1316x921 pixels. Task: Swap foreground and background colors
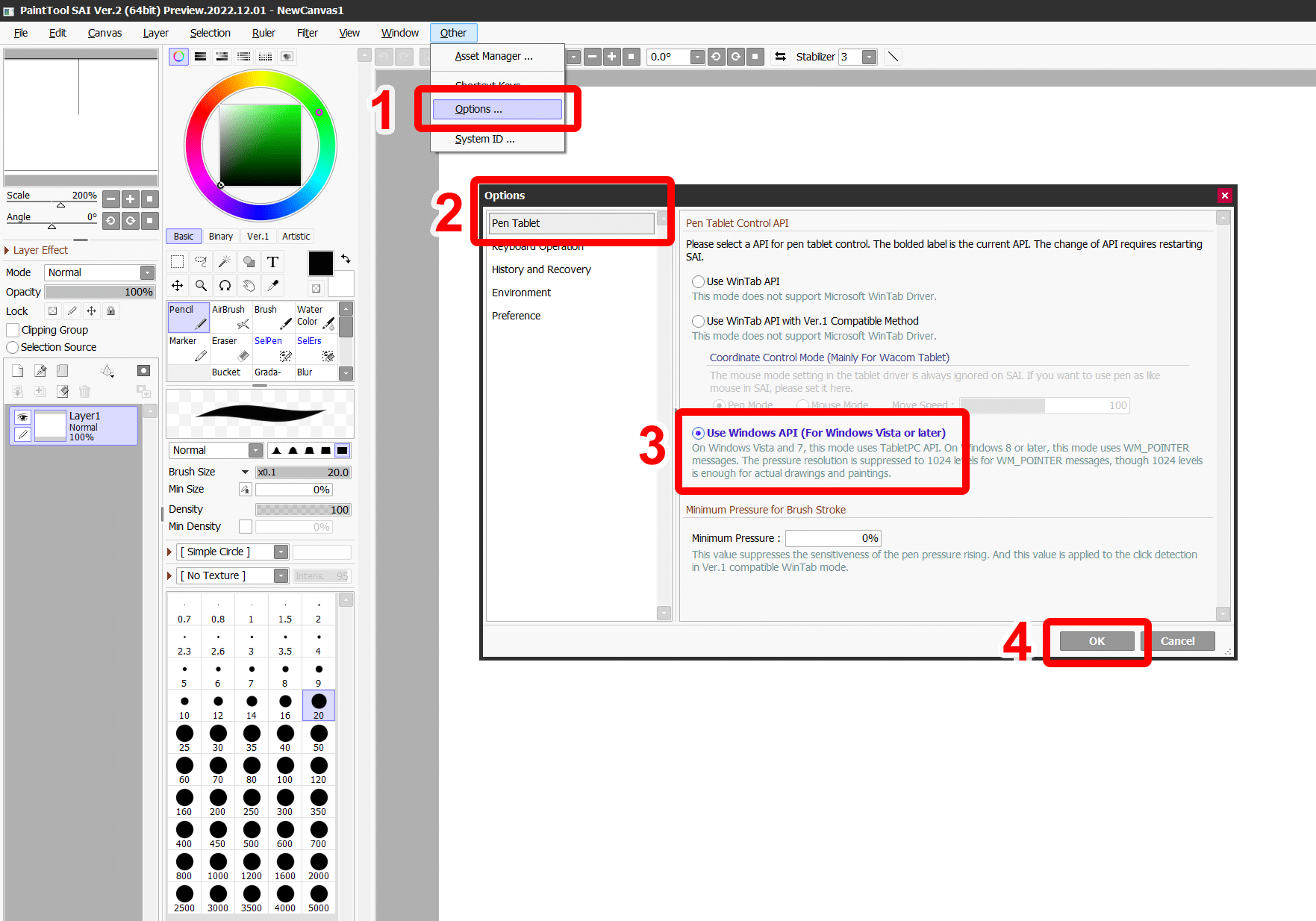(x=346, y=259)
